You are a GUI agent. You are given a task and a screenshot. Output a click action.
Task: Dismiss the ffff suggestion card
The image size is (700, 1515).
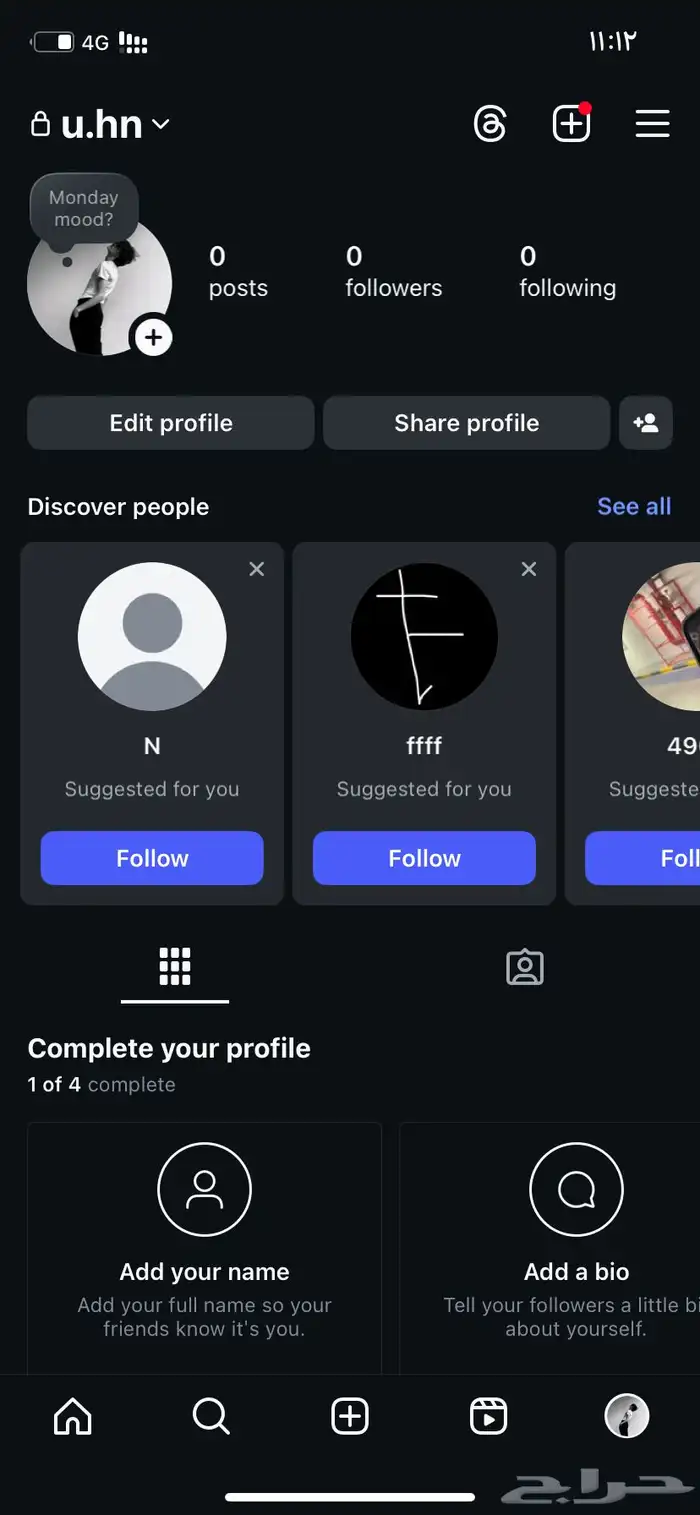[529, 569]
